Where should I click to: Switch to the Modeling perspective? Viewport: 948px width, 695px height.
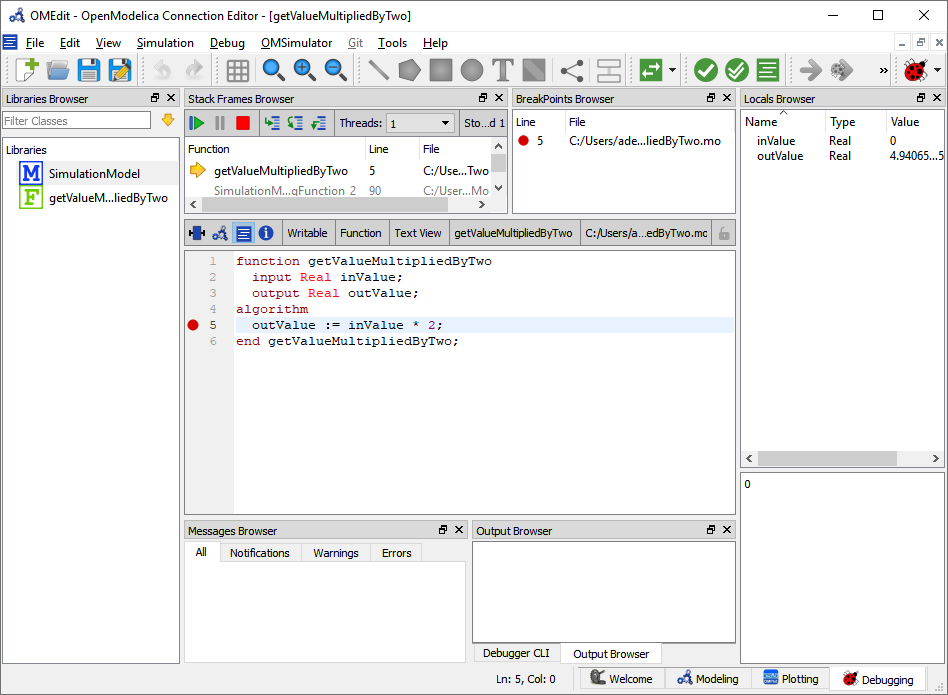(707, 678)
